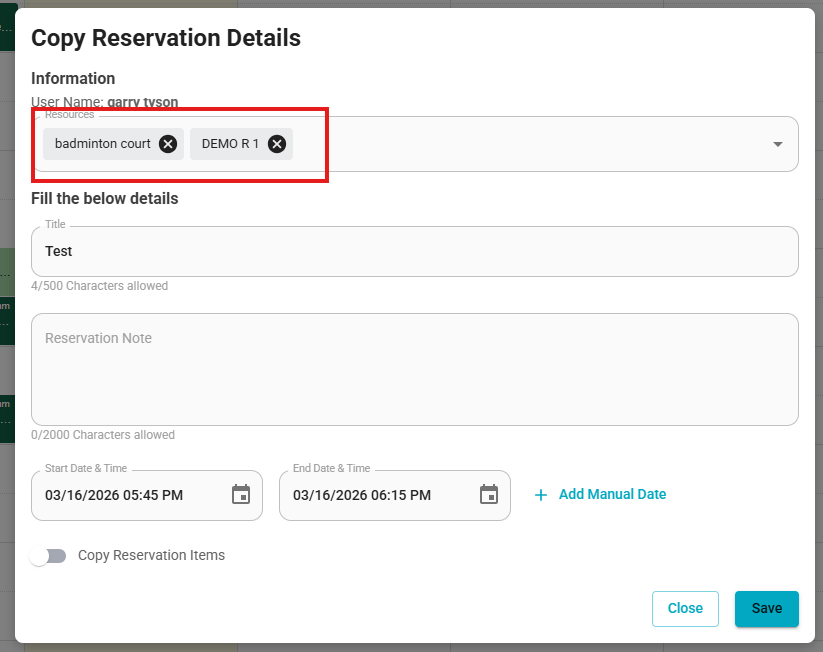Click into the Reservation Note text area

(415, 370)
